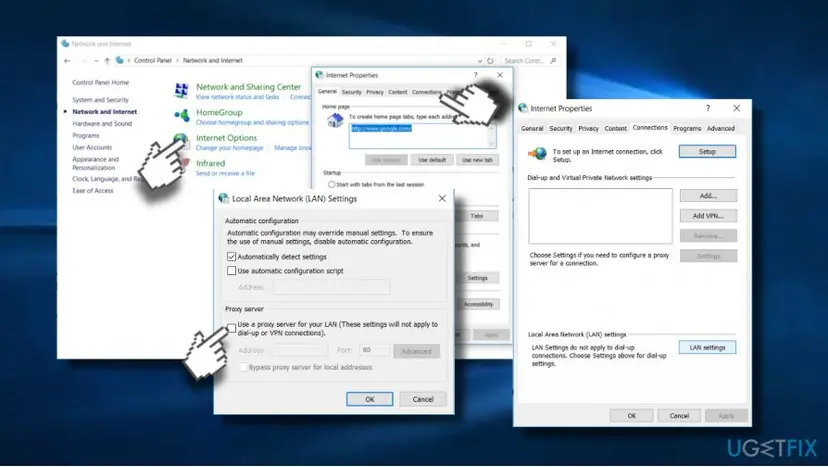Click Use default home page button

pos(432,160)
